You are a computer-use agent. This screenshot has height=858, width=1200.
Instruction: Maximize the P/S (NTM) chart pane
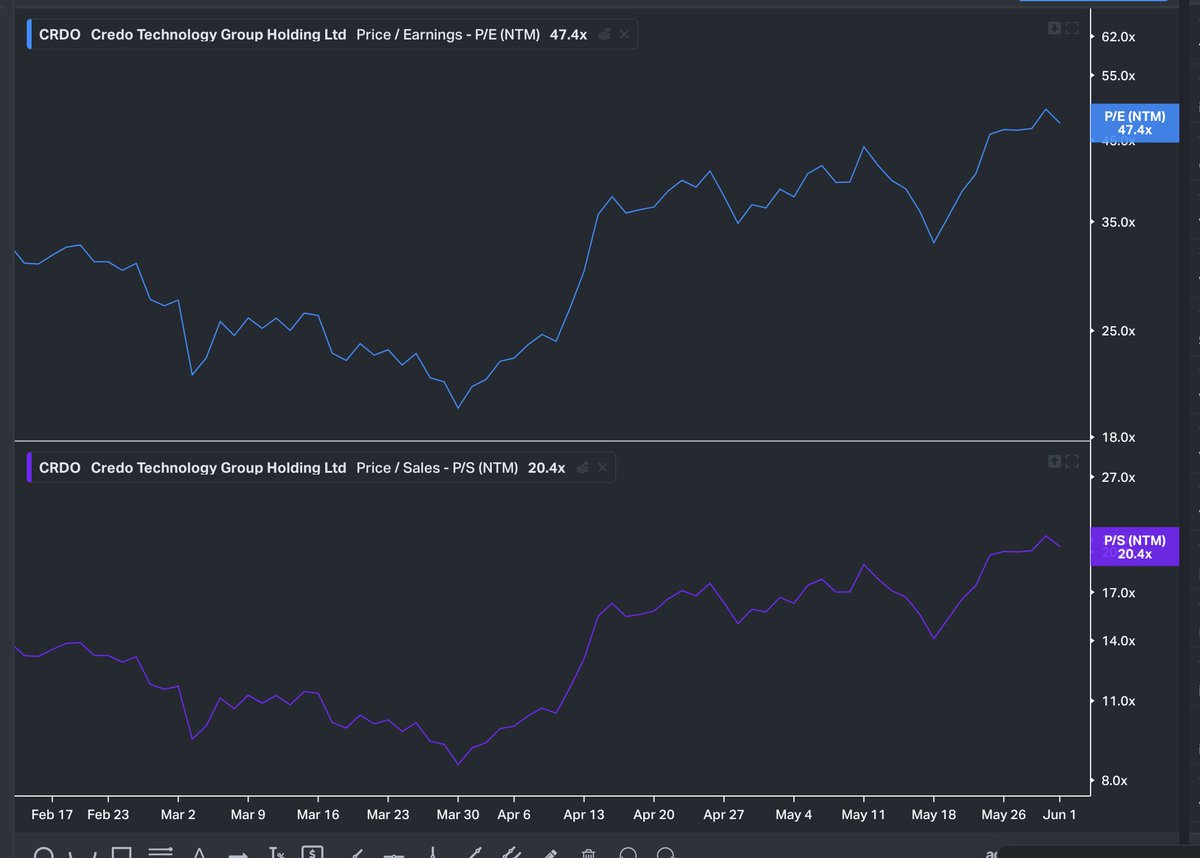pos(1072,461)
